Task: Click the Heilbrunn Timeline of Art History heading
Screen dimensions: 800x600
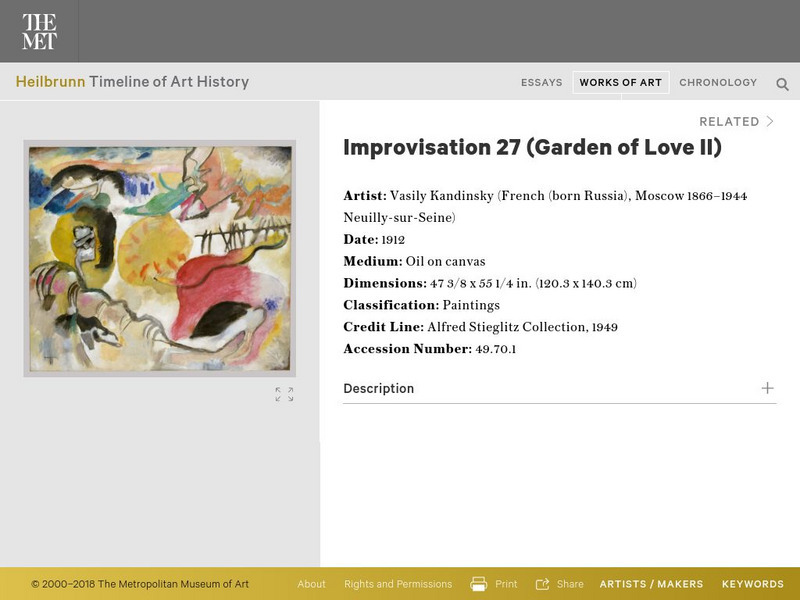Action: pos(134,83)
